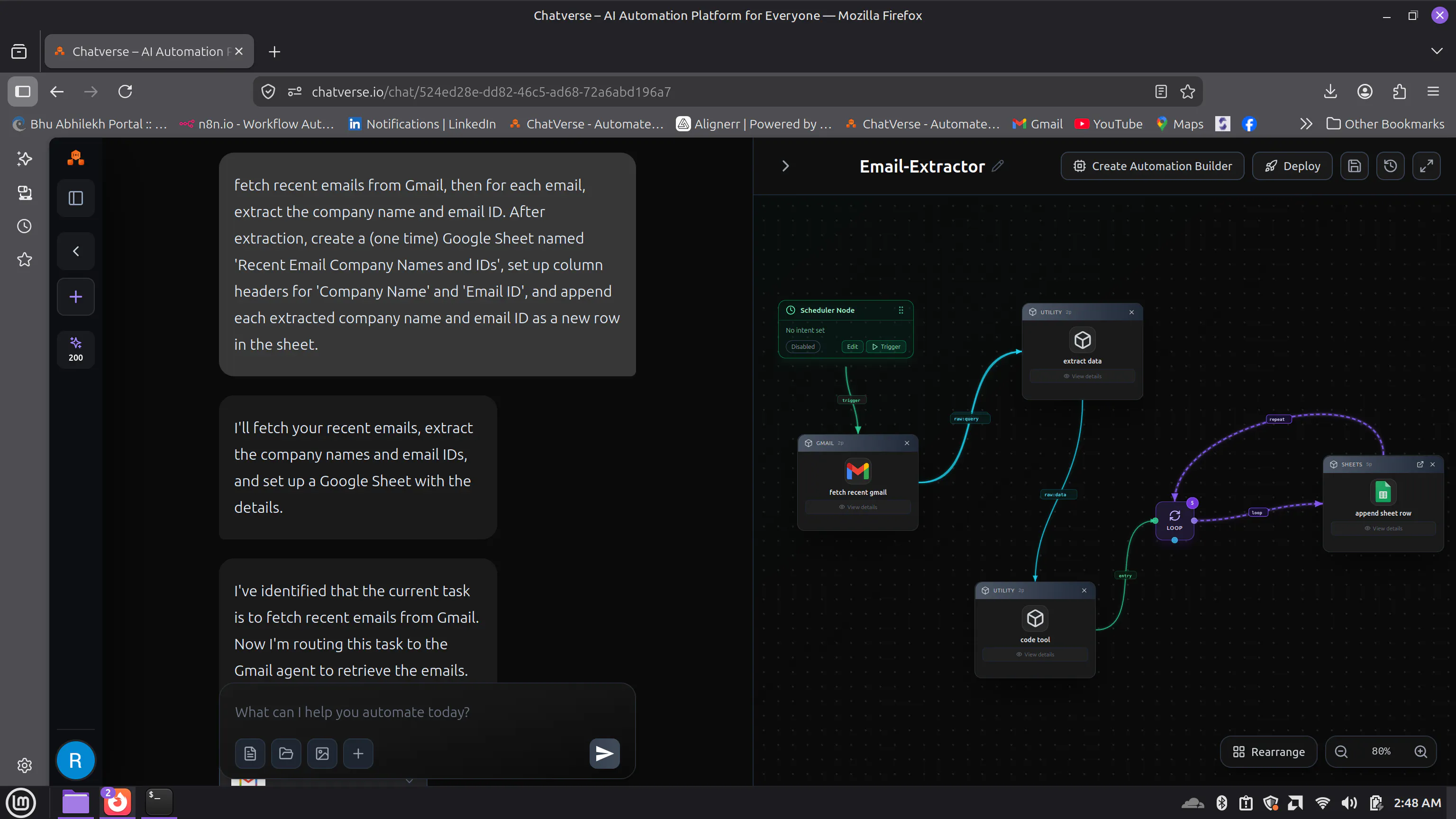Screen dimensions: 1456x819
Task: Attach an image to the message
Action: pos(322,754)
